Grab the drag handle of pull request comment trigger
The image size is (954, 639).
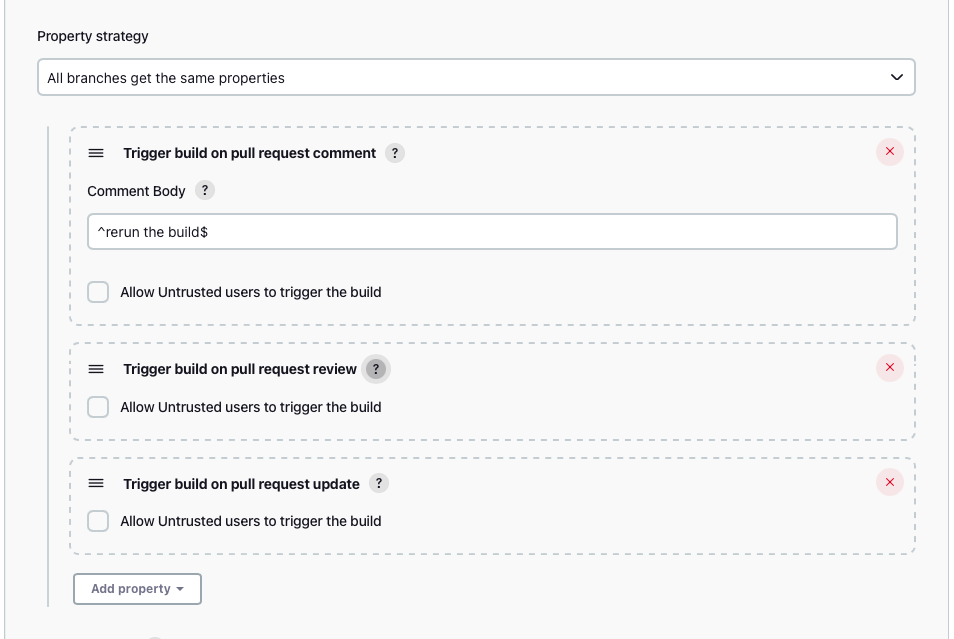[x=96, y=153]
